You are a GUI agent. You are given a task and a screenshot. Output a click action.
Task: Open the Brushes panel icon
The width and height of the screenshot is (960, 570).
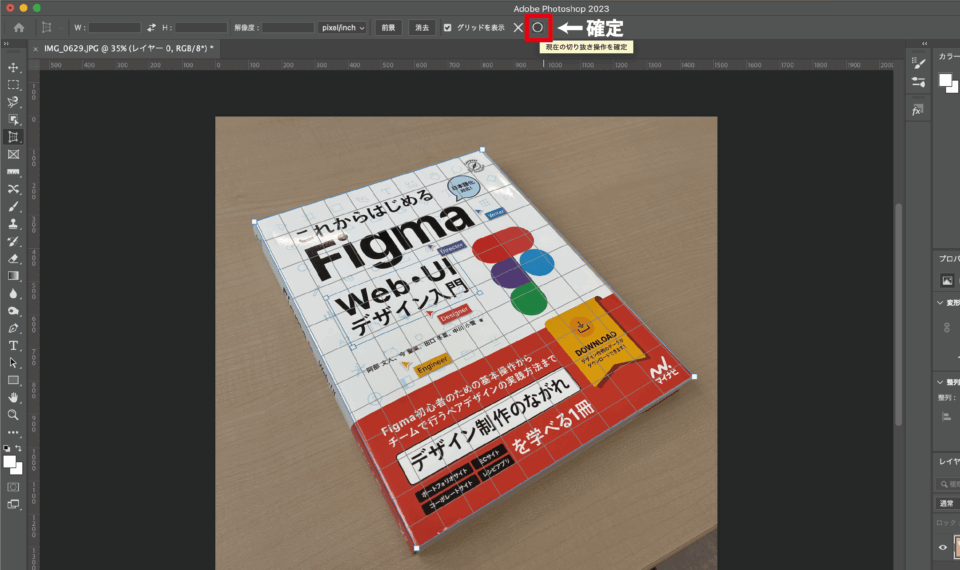tap(918, 62)
